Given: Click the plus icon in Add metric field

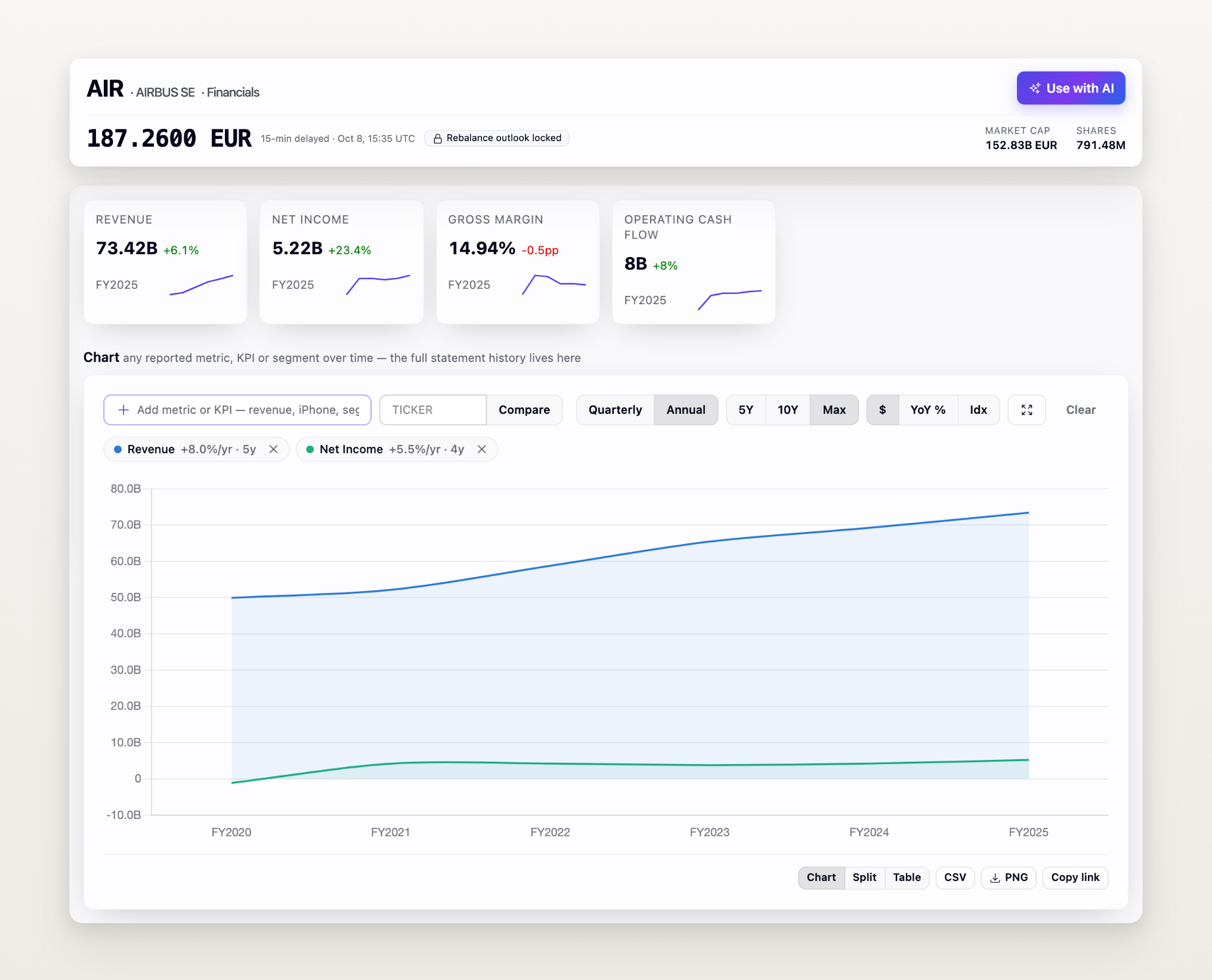Looking at the screenshot, I should click(x=123, y=410).
